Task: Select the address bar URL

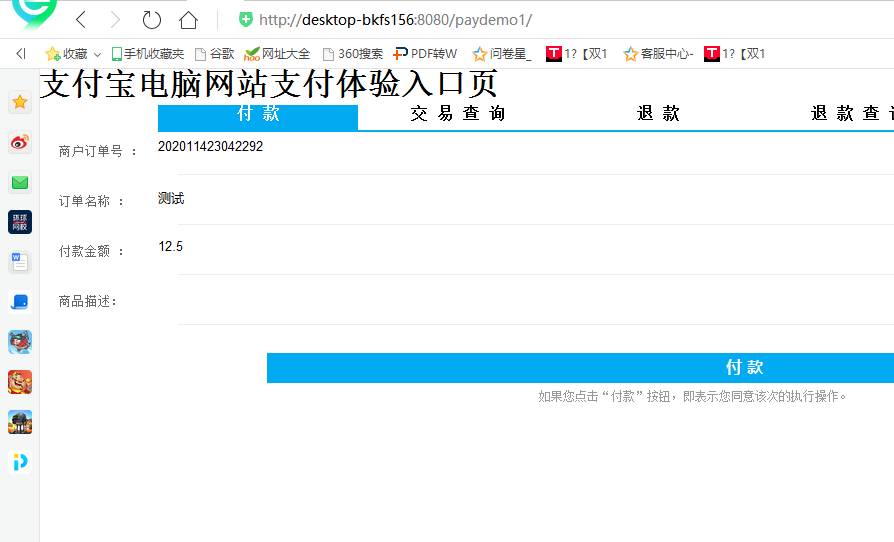Action: coord(395,20)
